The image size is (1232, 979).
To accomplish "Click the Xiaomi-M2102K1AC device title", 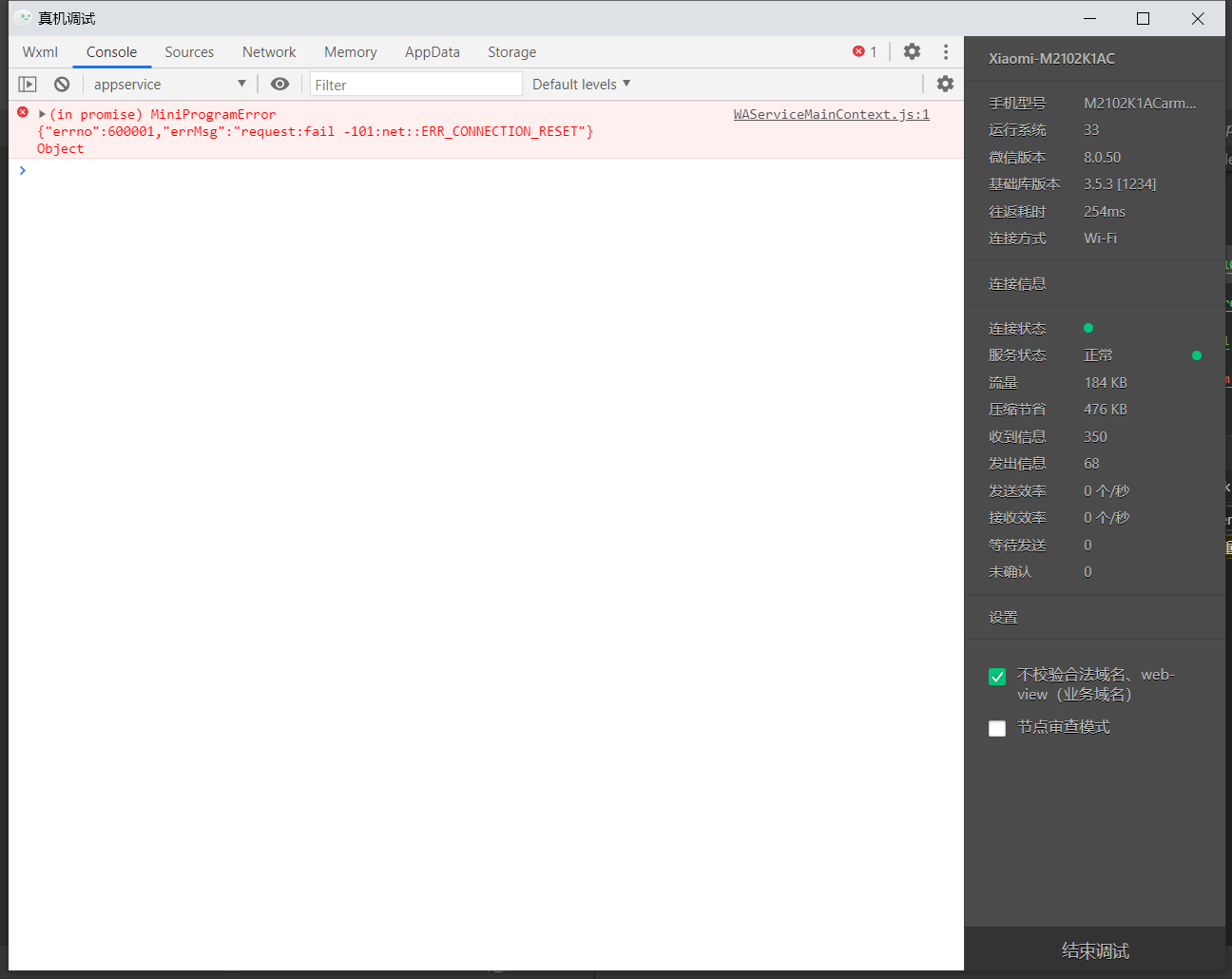I will [1051, 58].
